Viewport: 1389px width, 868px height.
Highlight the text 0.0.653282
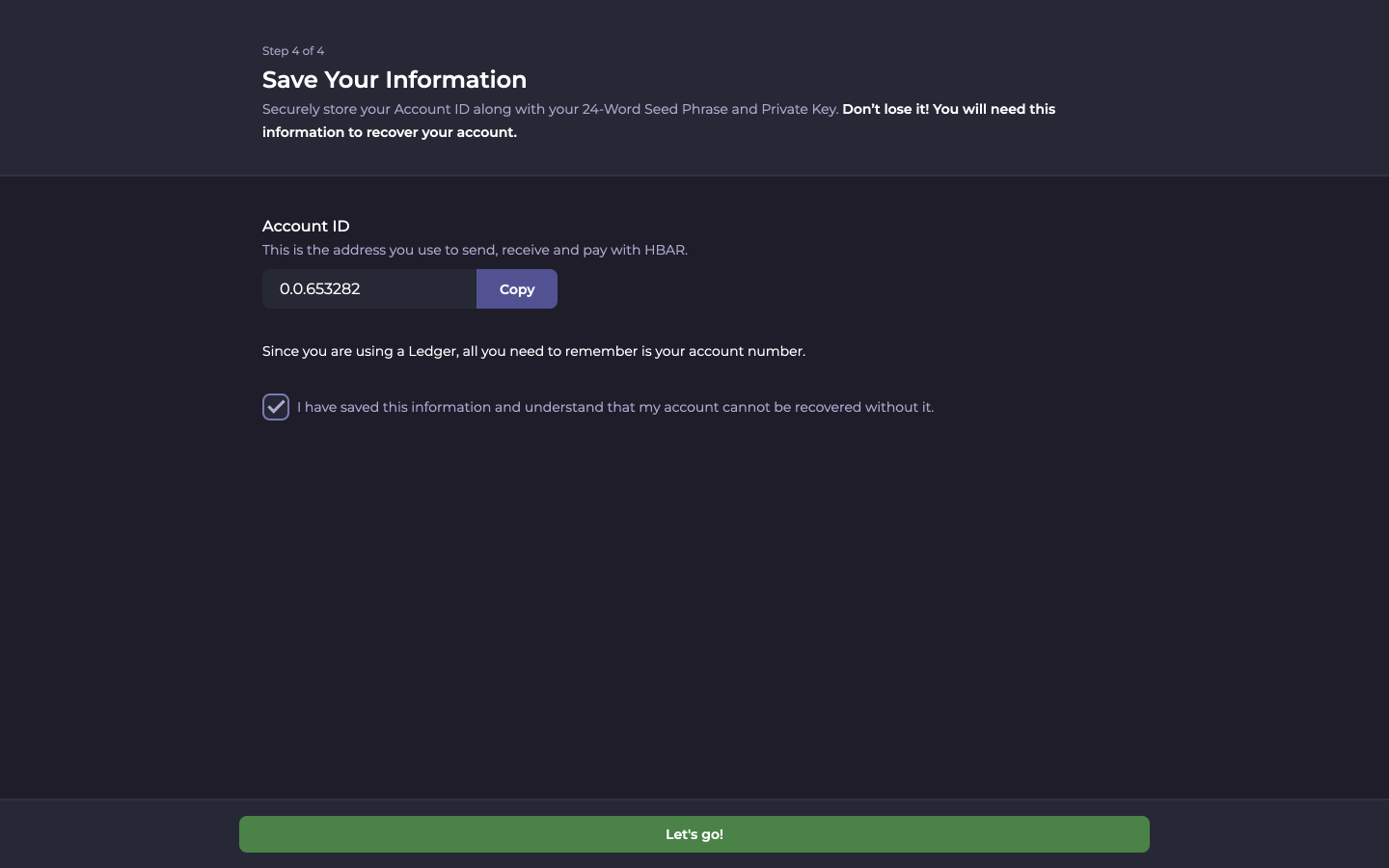click(x=319, y=289)
